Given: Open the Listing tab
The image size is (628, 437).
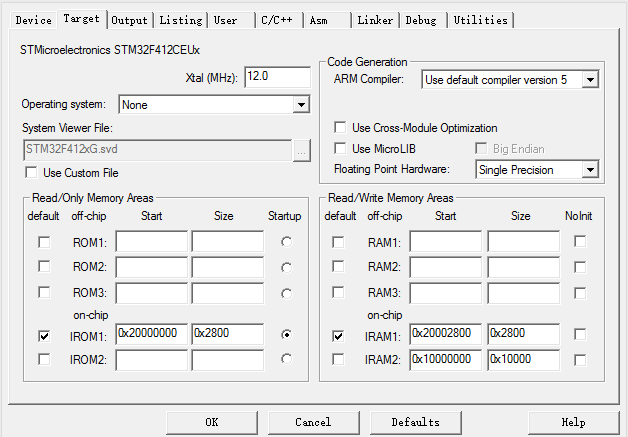Looking at the screenshot, I should click(181, 20).
